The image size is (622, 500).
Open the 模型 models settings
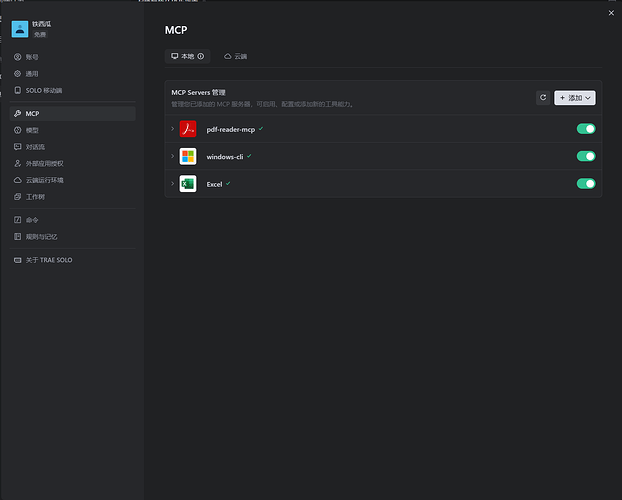click(73, 130)
